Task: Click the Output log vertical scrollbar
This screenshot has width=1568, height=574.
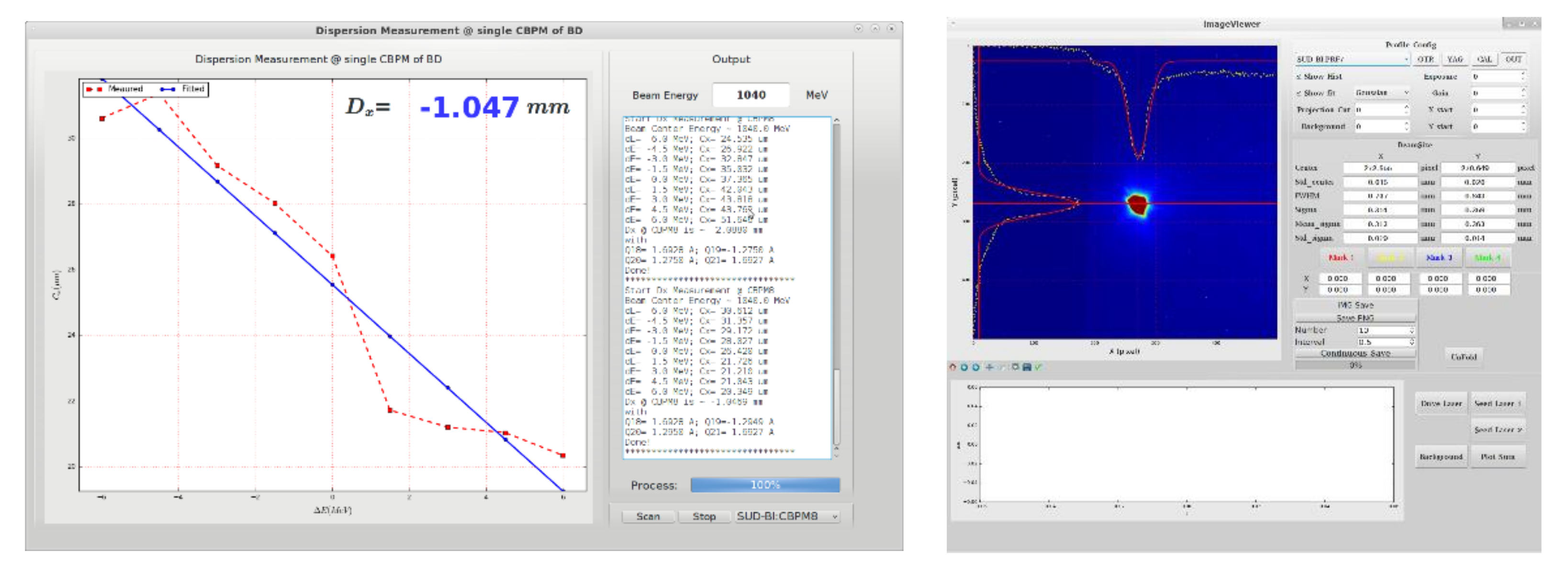Action: [x=836, y=287]
